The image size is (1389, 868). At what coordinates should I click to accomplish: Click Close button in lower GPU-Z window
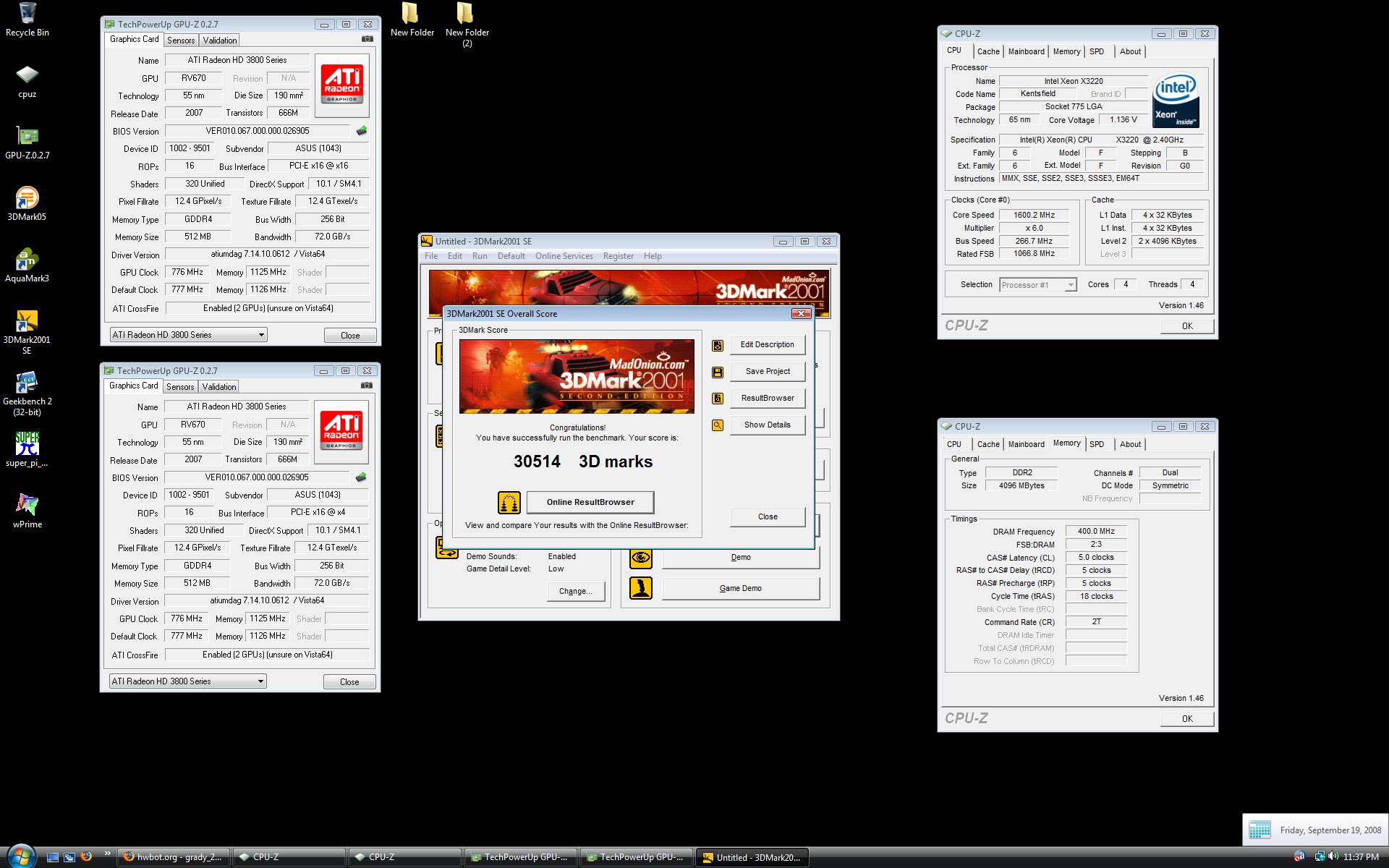click(x=349, y=682)
